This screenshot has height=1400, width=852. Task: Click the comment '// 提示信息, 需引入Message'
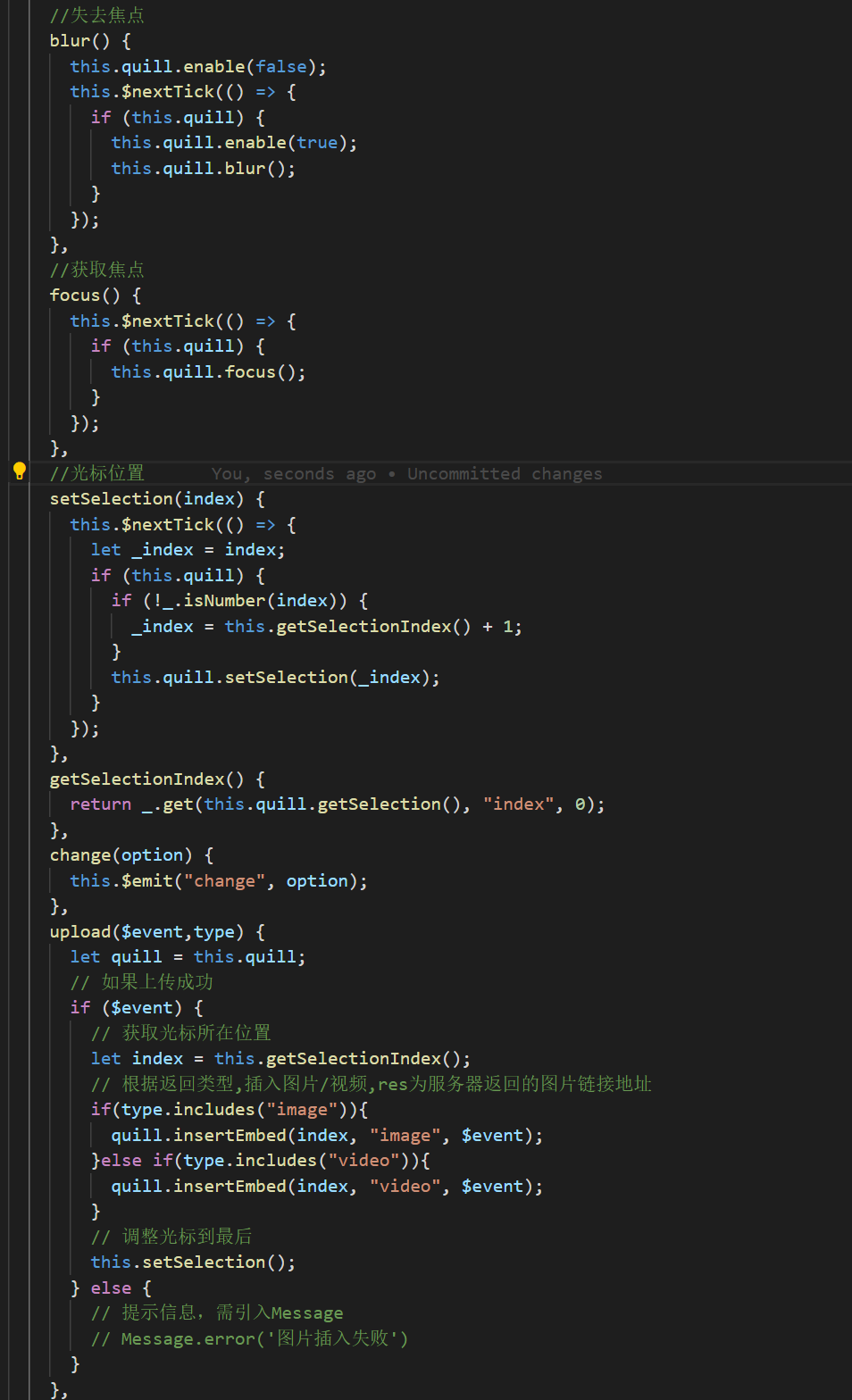pos(217,1313)
